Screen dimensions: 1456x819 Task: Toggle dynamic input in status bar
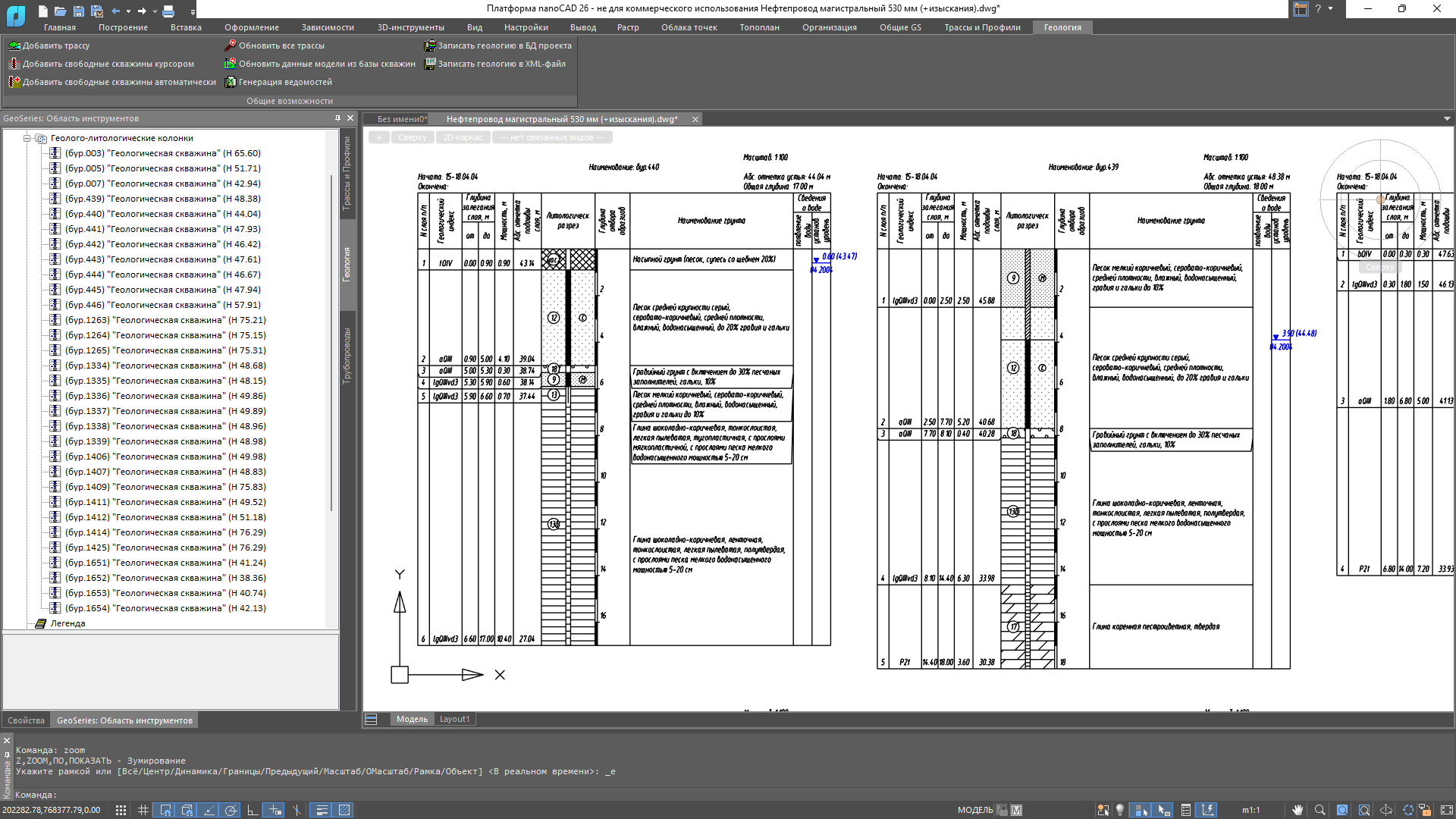[275, 810]
